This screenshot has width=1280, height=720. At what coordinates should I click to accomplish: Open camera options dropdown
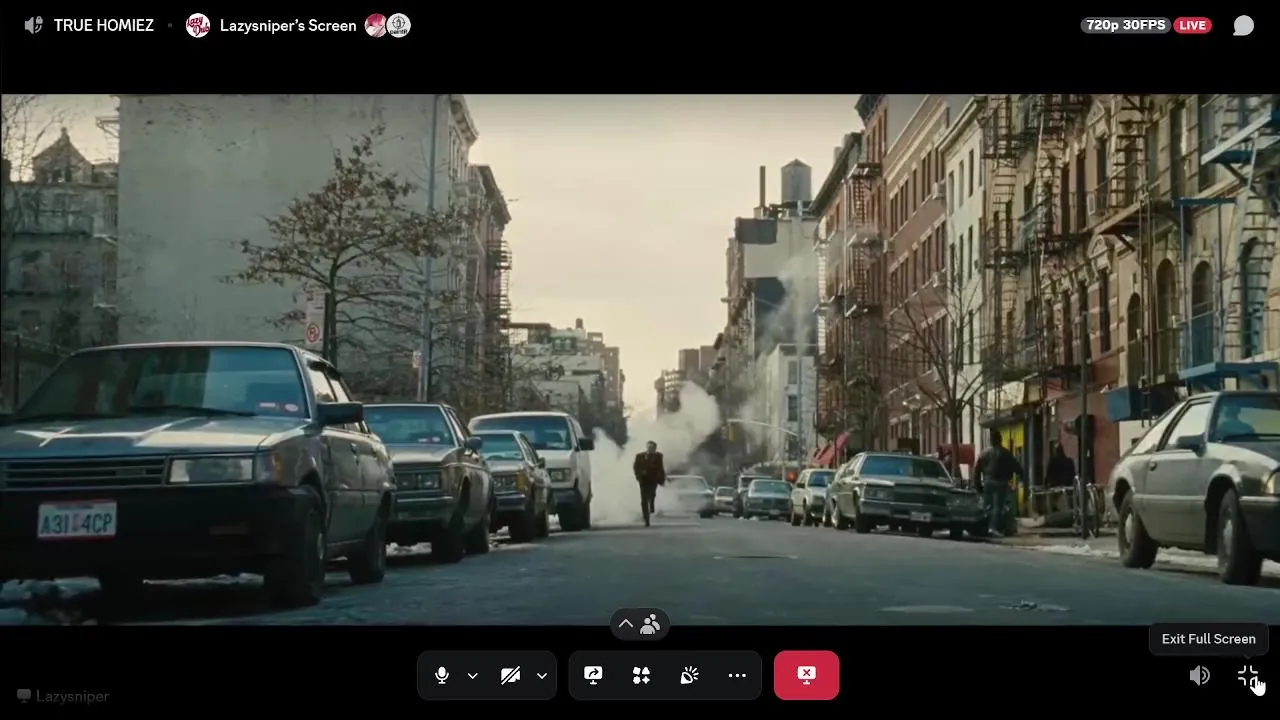pyautogui.click(x=541, y=676)
